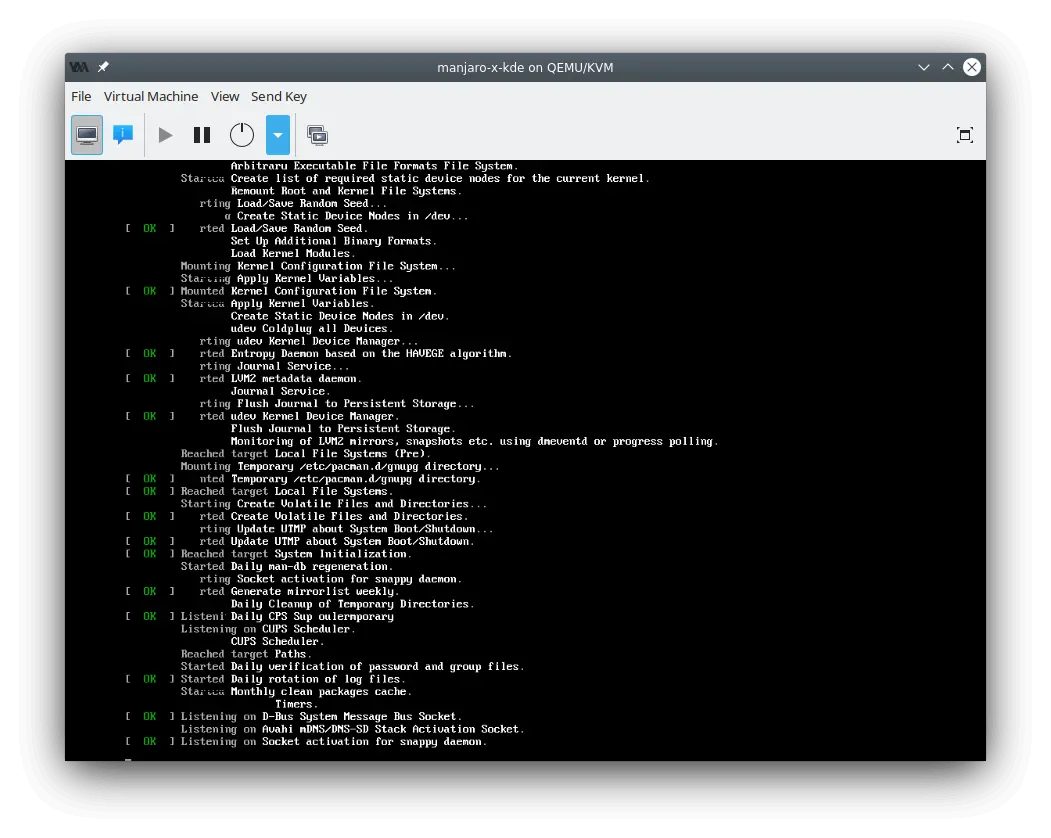This screenshot has height=838, width=1051.
Task: Pause the virtual machine
Action: click(202, 135)
